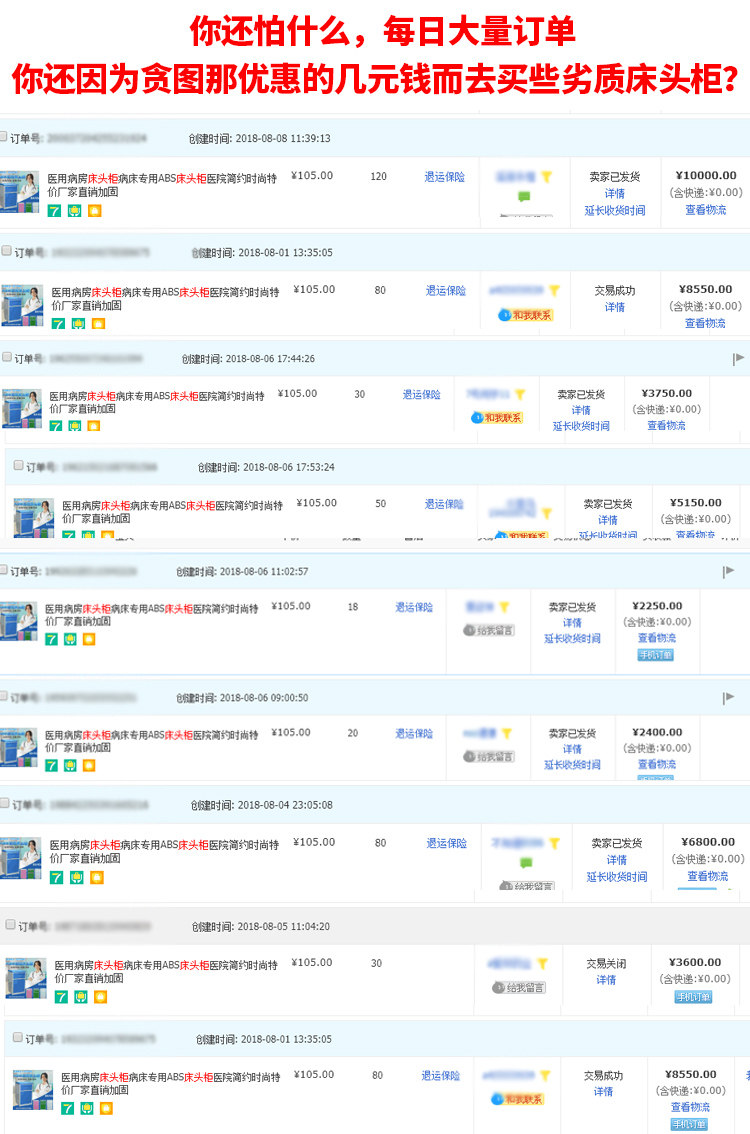Open the product title in the ¥3750.00 order
The height and width of the screenshot is (1134, 750).
pos(157,402)
